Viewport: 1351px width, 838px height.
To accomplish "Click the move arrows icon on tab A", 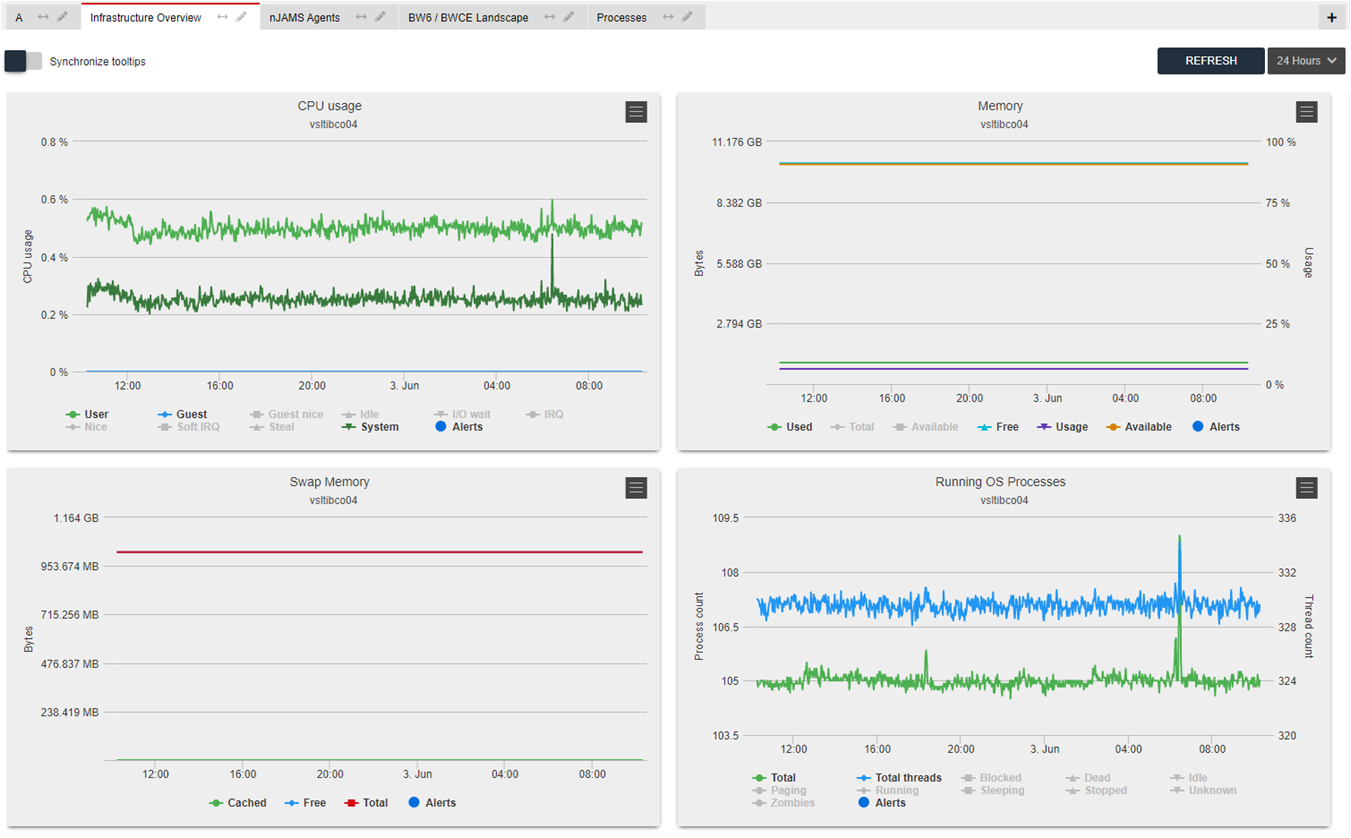I will [44, 17].
